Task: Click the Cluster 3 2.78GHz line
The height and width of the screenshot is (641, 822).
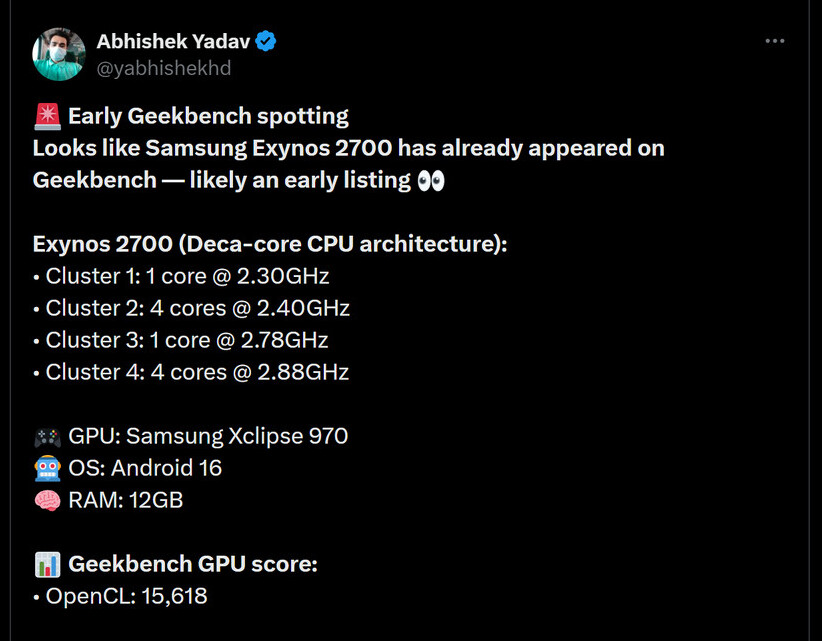Action: click(x=187, y=340)
